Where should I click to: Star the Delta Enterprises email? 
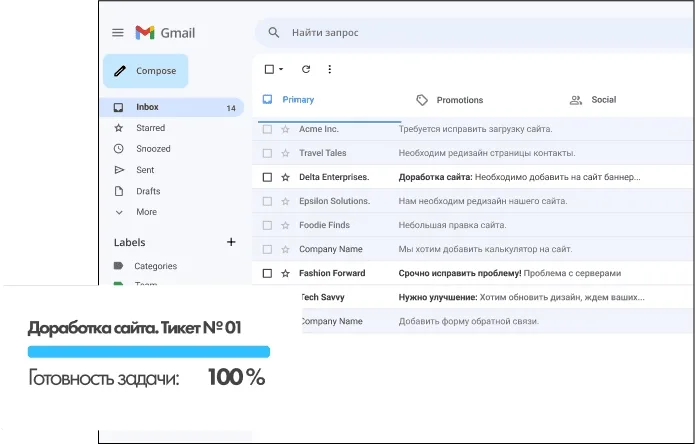pos(285,177)
